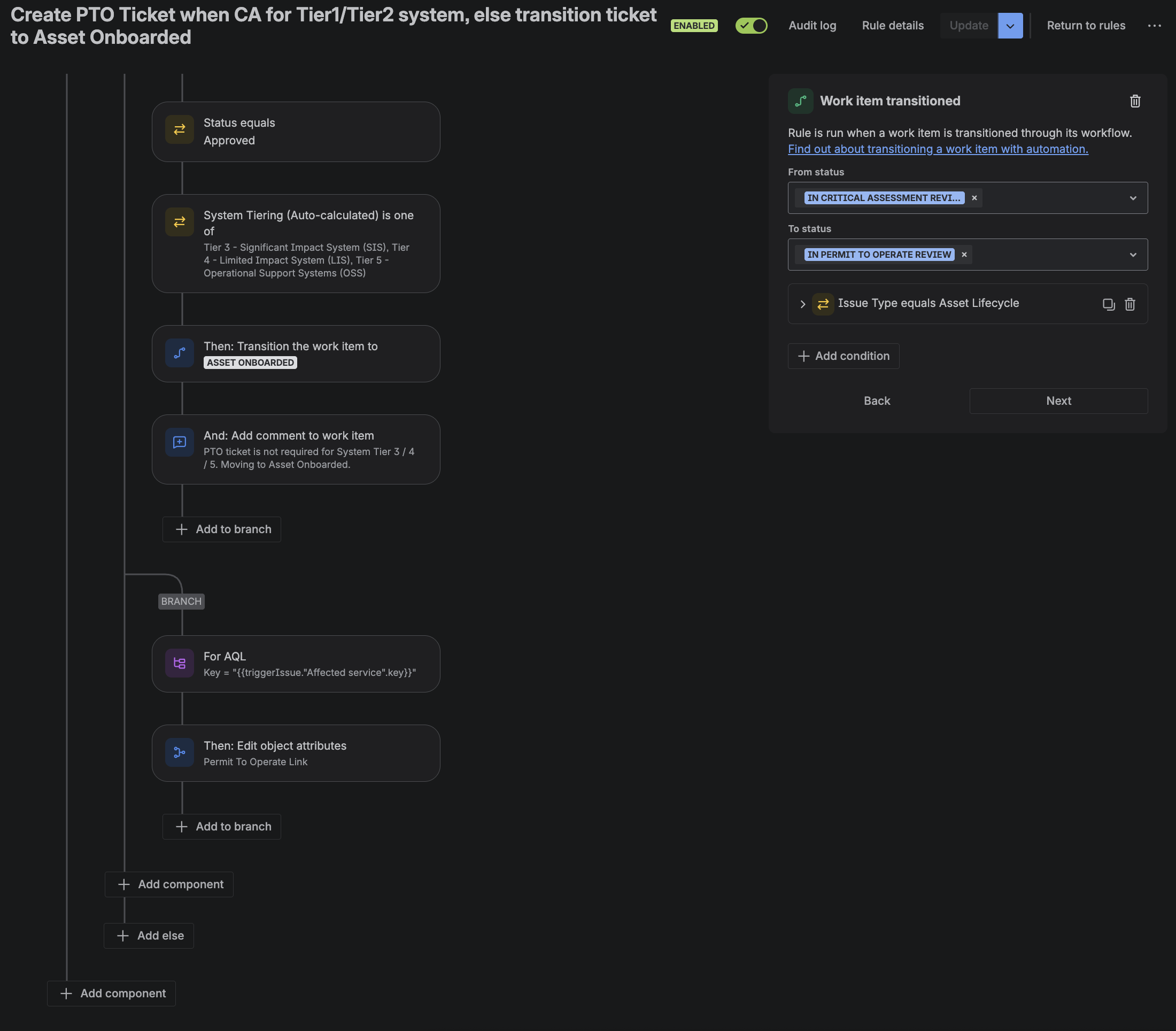Open the Permit To Operate Link action text
This screenshot has height=1031, width=1176.
[256, 761]
